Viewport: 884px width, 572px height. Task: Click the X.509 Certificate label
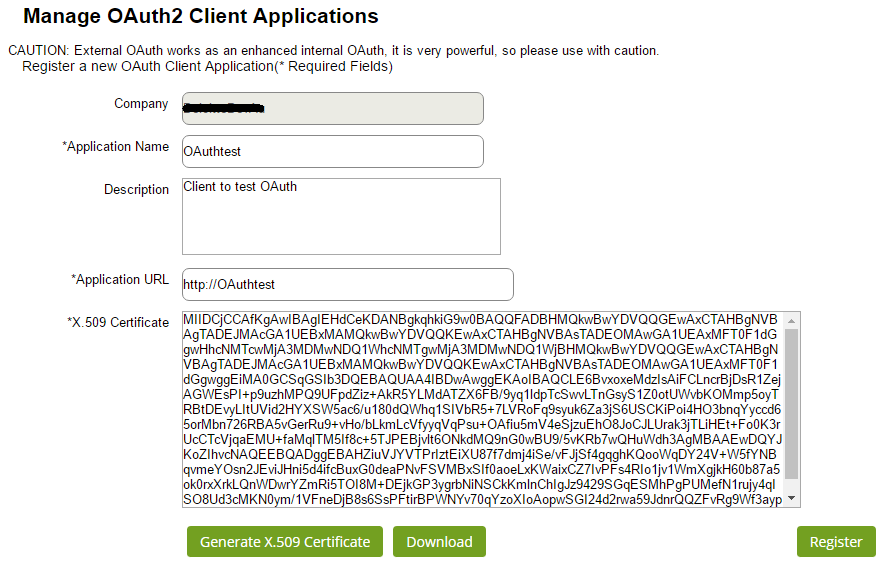pyautogui.click(x=118, y=323)
